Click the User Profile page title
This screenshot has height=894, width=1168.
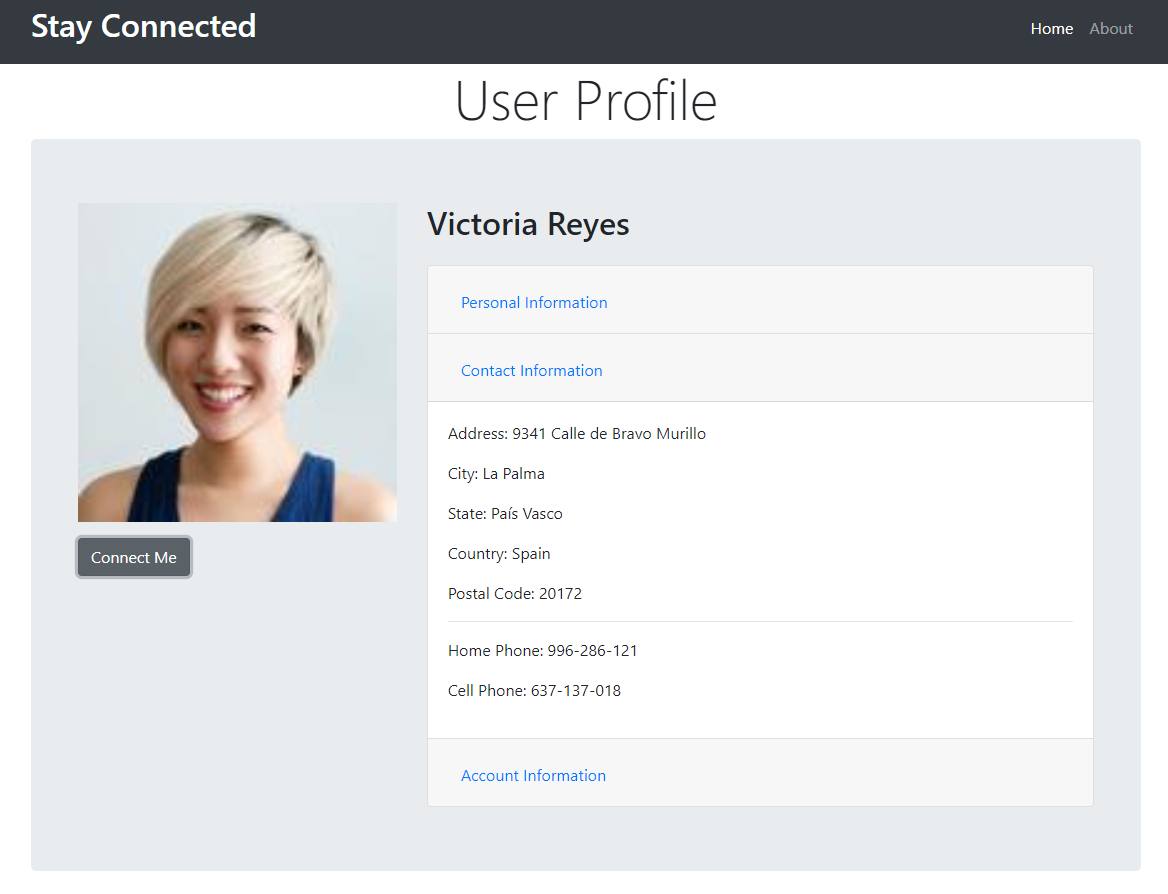coord(585,101)
